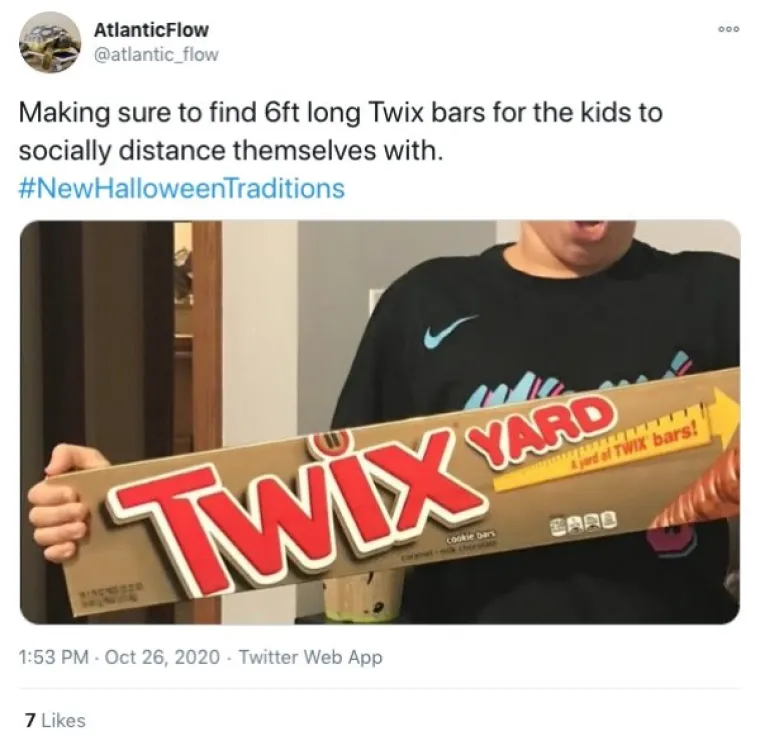Click the 1:53 PM timestamp

pos(54,657)
